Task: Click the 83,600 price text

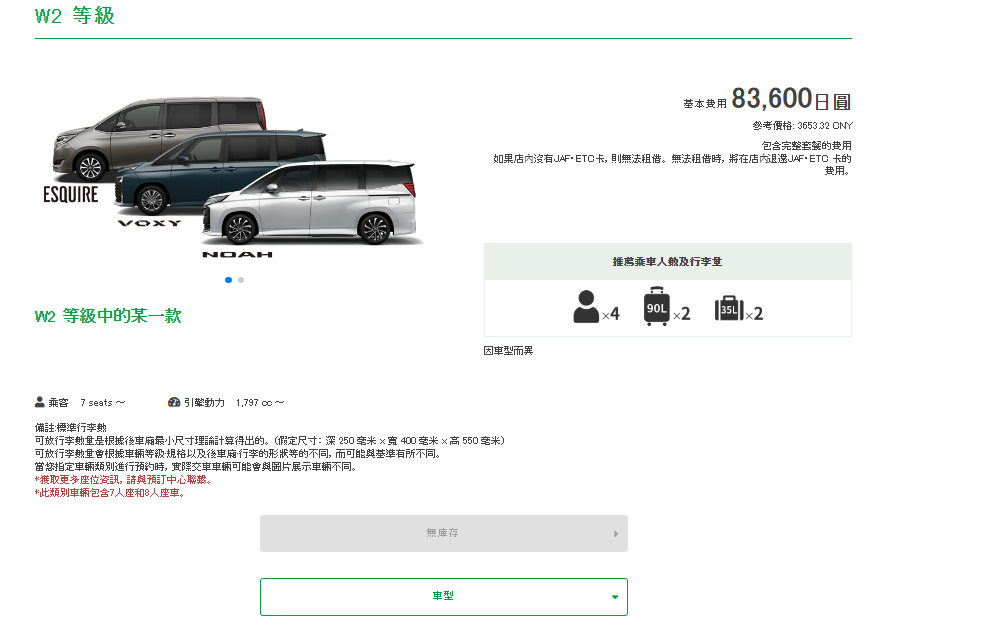Action: click(x=771, y=98)
